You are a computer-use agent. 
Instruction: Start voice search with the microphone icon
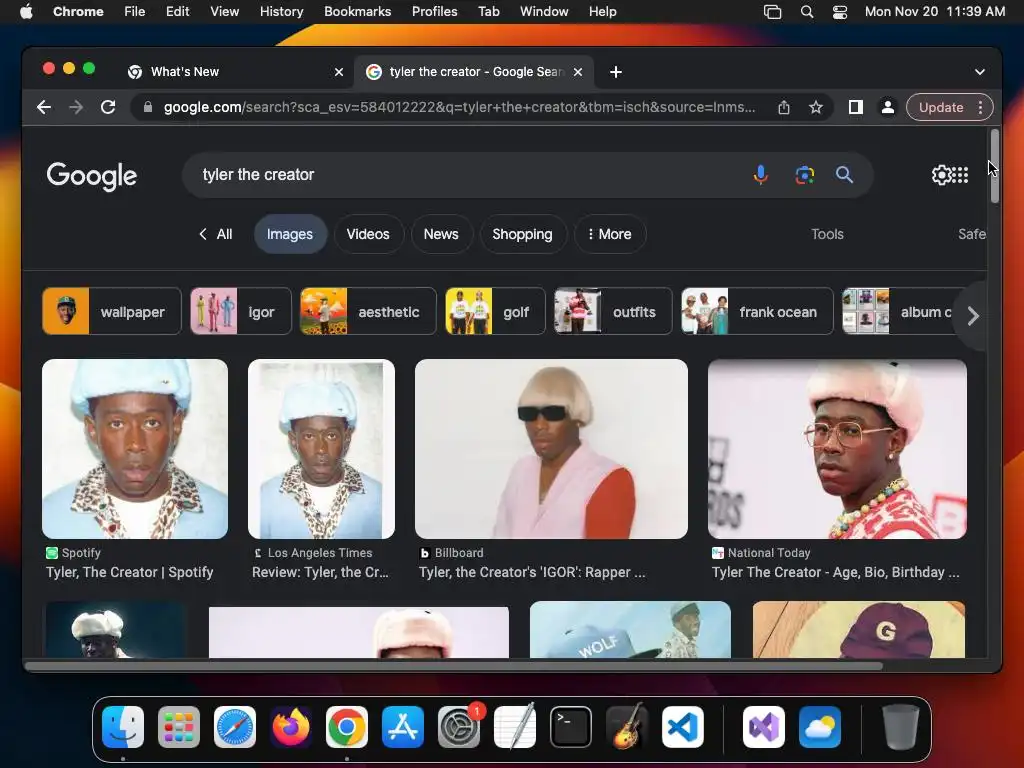point(760,174)
